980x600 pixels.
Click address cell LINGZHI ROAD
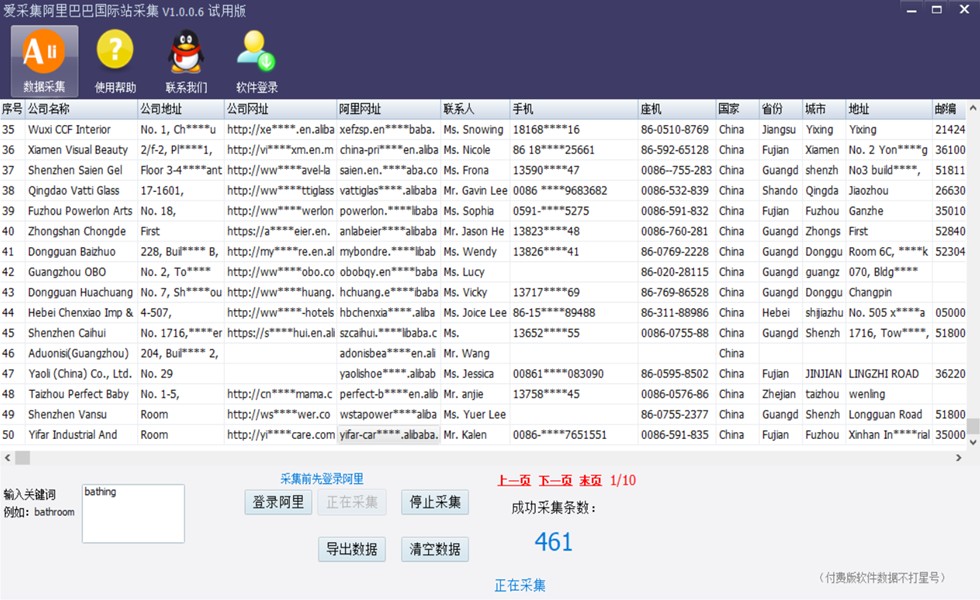pyautogui.click(x=889, y=374)
